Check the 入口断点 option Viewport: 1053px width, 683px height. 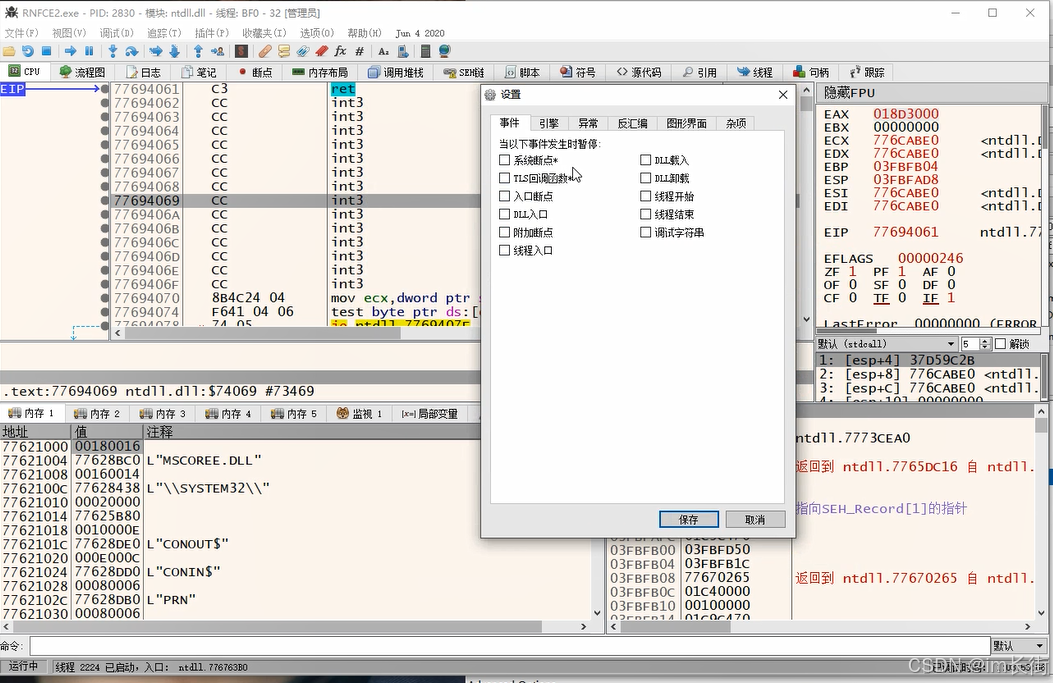click(x=504, y=196)
